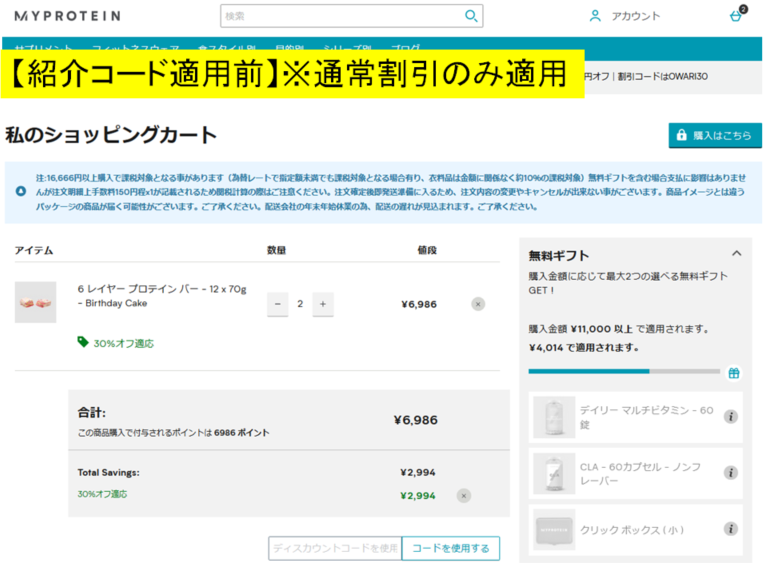Viewport: 764px width, 563px height.
Task: Click the 購入はこちら checkout button
Action: (x=715, y=135)
